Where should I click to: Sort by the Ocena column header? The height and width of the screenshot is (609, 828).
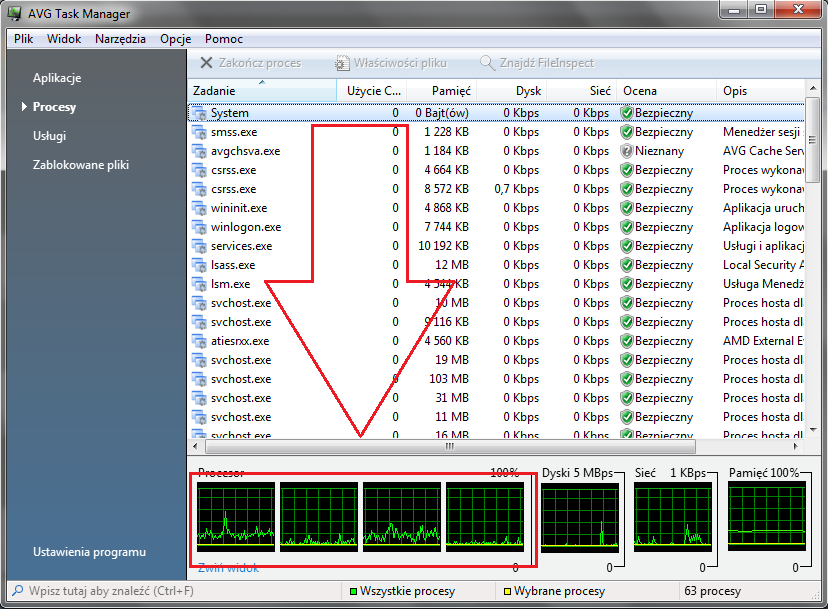point(667,90)
